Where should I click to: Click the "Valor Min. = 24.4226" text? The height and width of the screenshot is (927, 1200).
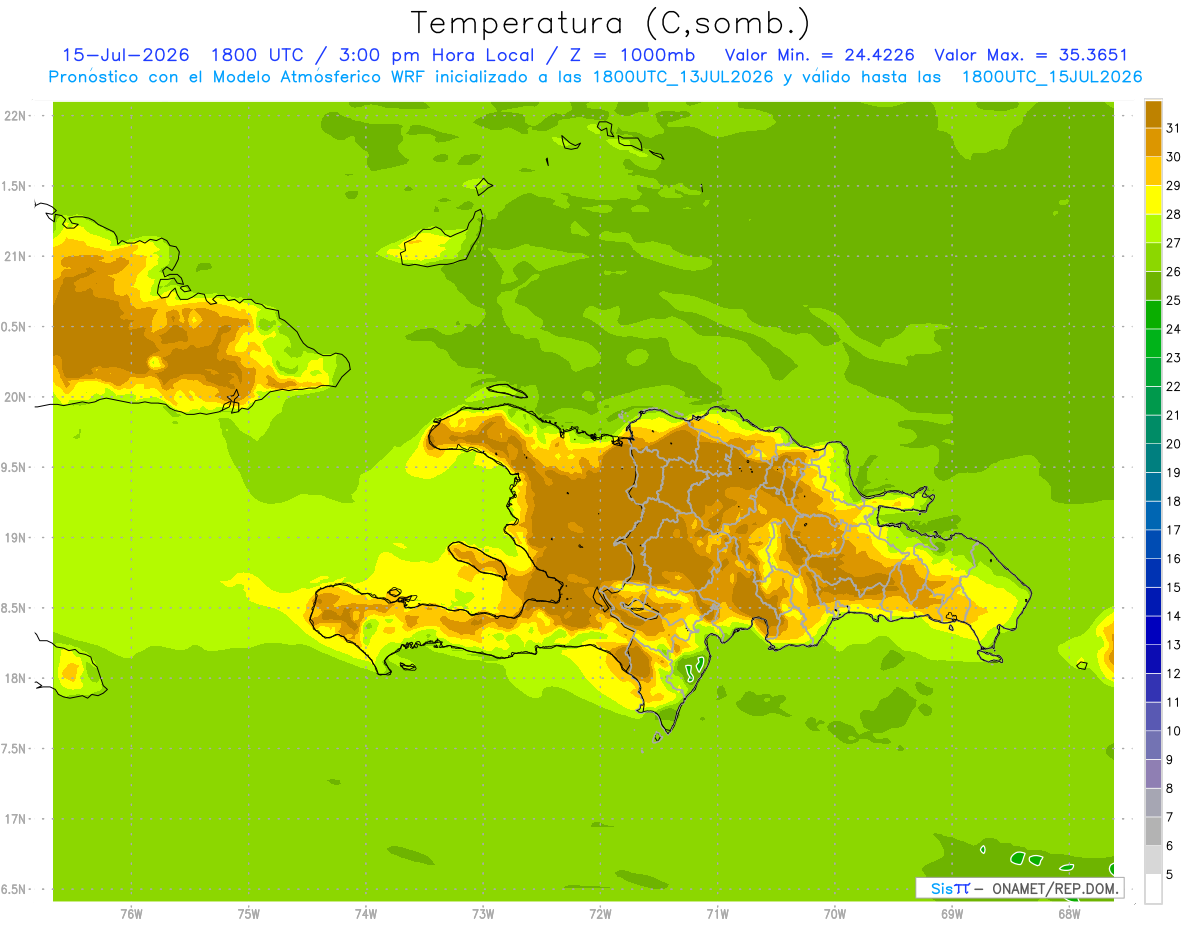click(819, 55)
